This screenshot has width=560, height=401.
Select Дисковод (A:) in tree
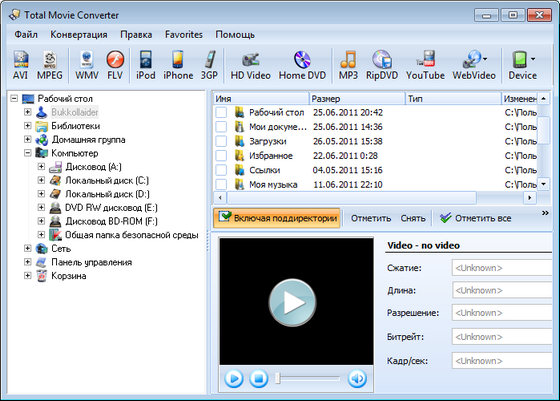click(x=93, y=167)
